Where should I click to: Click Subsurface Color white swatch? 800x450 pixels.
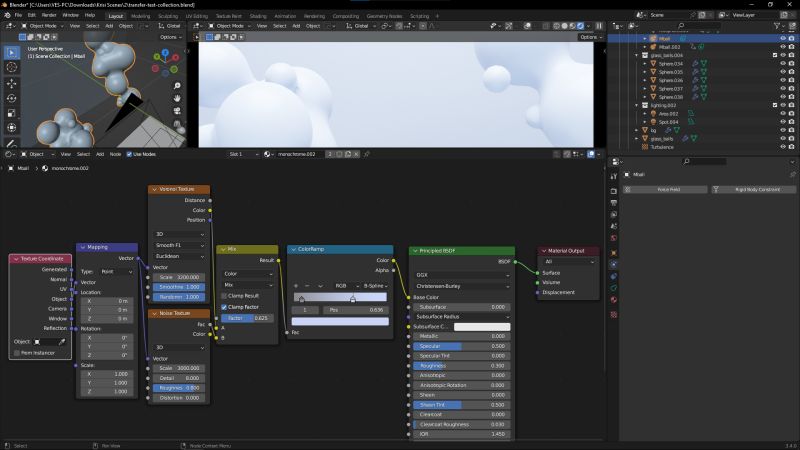click(x=482, y=327)
